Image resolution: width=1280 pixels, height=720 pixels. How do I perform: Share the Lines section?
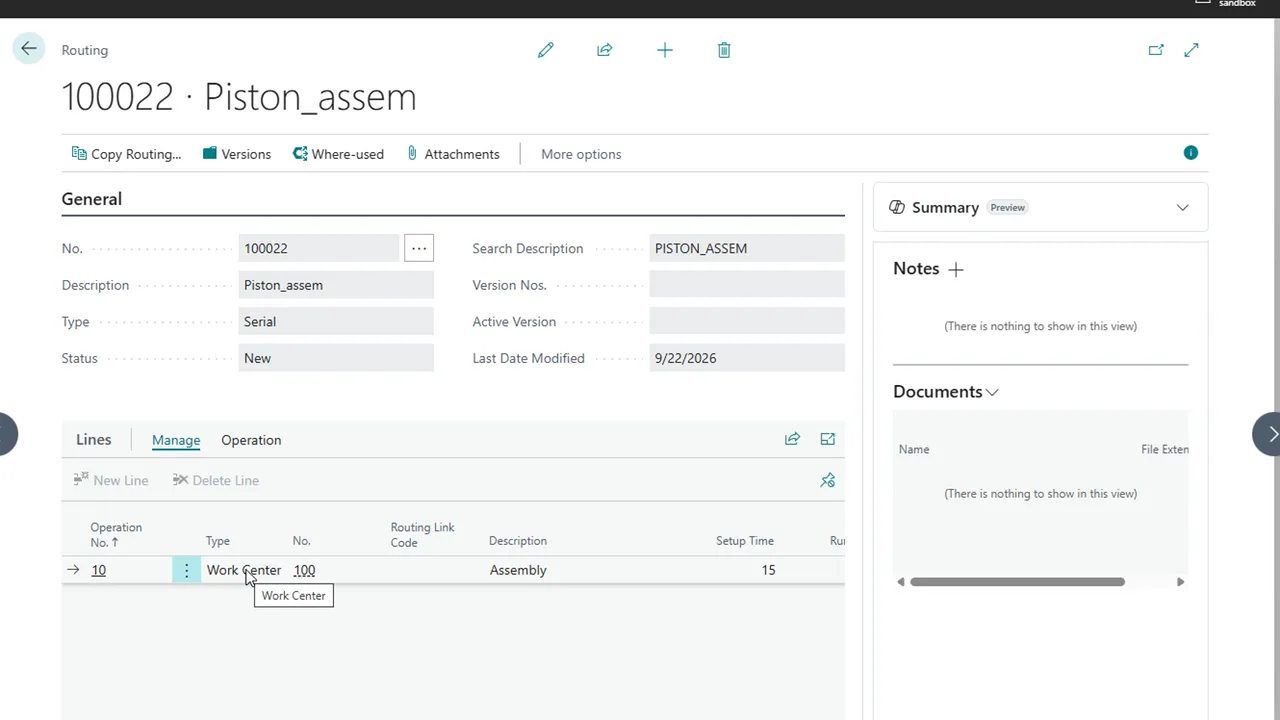792,439
